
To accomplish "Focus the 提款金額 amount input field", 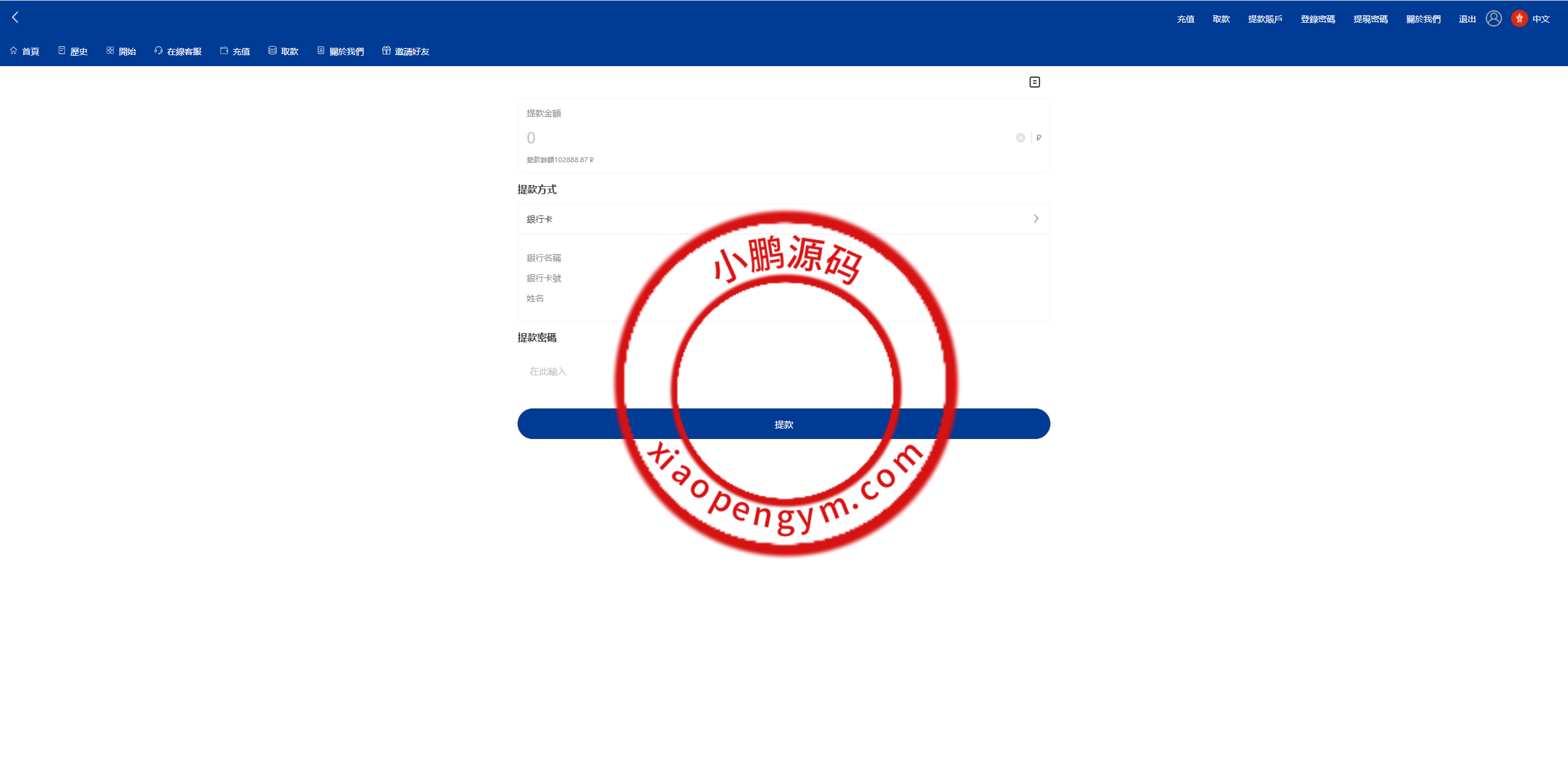I will click(x=766, y=138).
